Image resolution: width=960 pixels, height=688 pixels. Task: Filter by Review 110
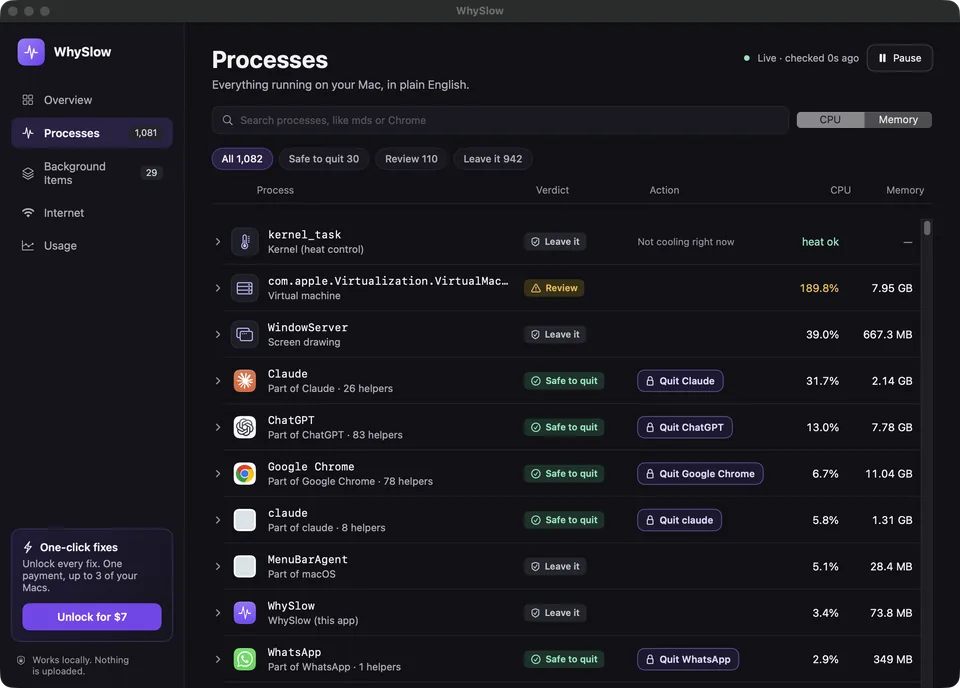point(411,159)
